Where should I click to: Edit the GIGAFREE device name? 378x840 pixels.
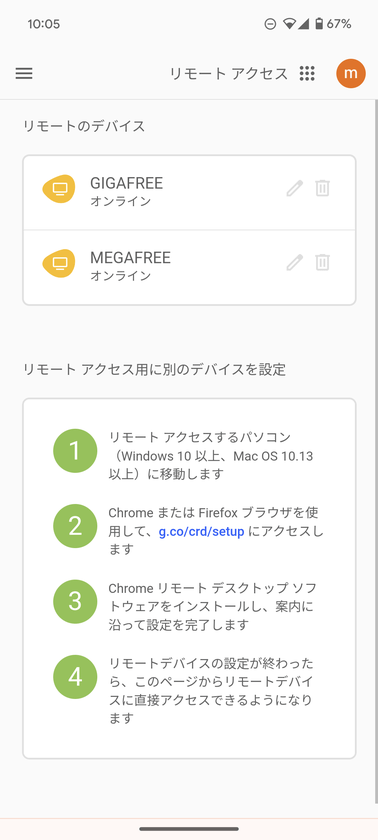[294, 189]
